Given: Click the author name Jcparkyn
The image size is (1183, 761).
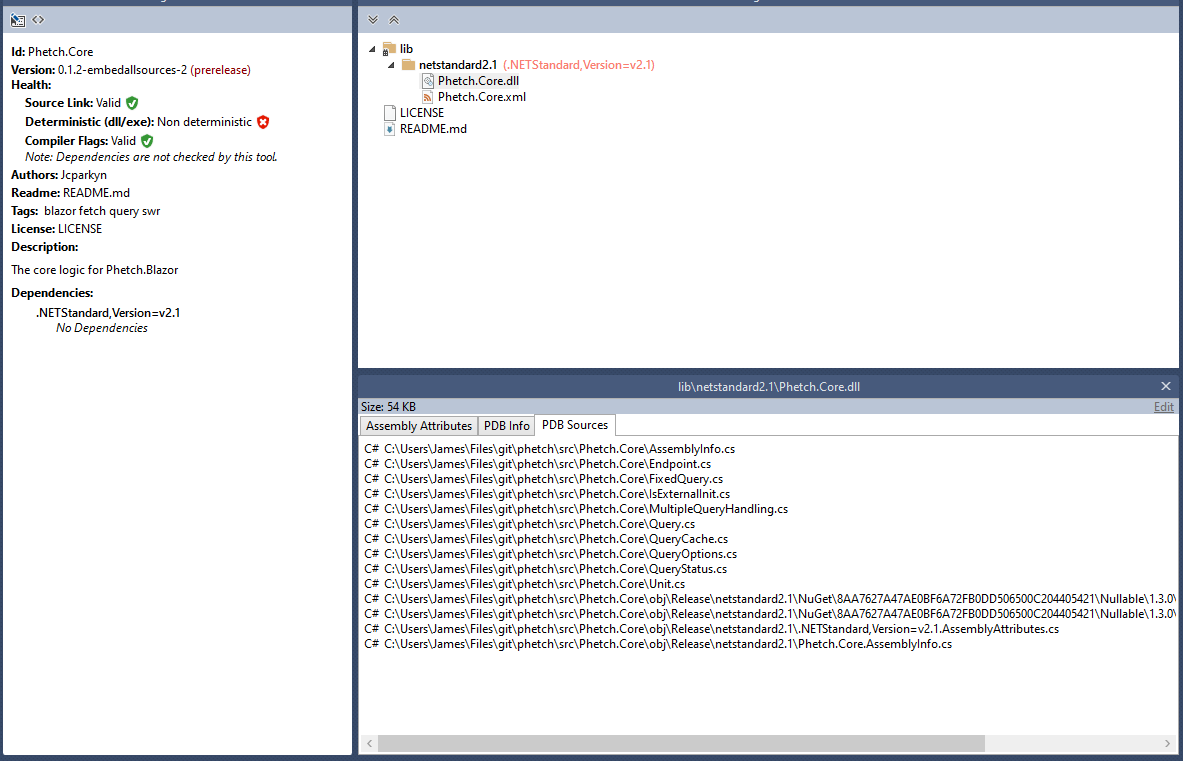Looking at the screenshot, I should tap(84, 175).
